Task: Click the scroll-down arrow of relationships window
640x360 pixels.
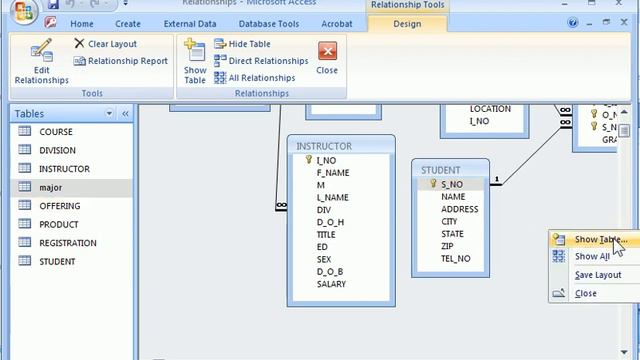Action: coord(624,352)
